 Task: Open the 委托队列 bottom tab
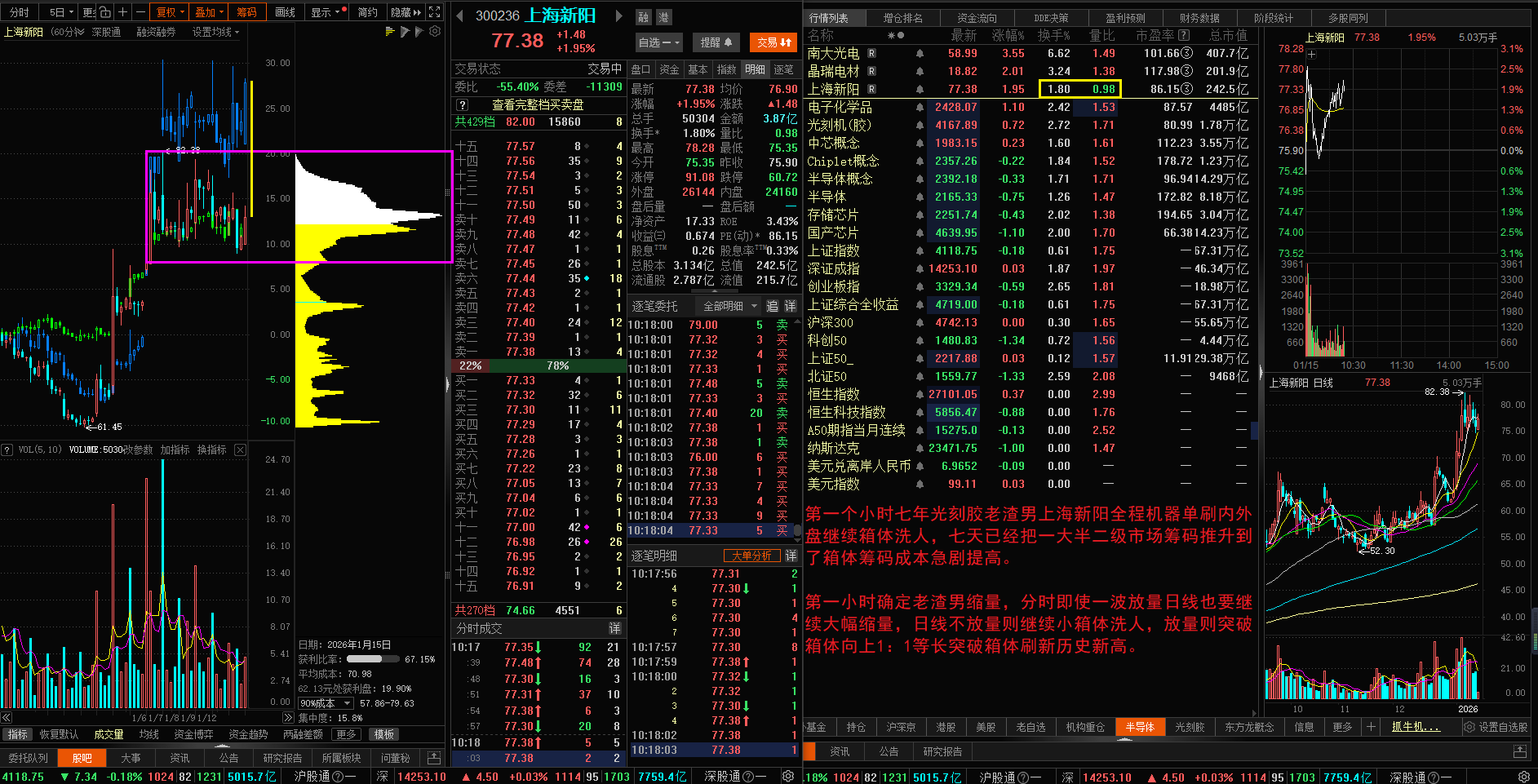coord(28,758)
